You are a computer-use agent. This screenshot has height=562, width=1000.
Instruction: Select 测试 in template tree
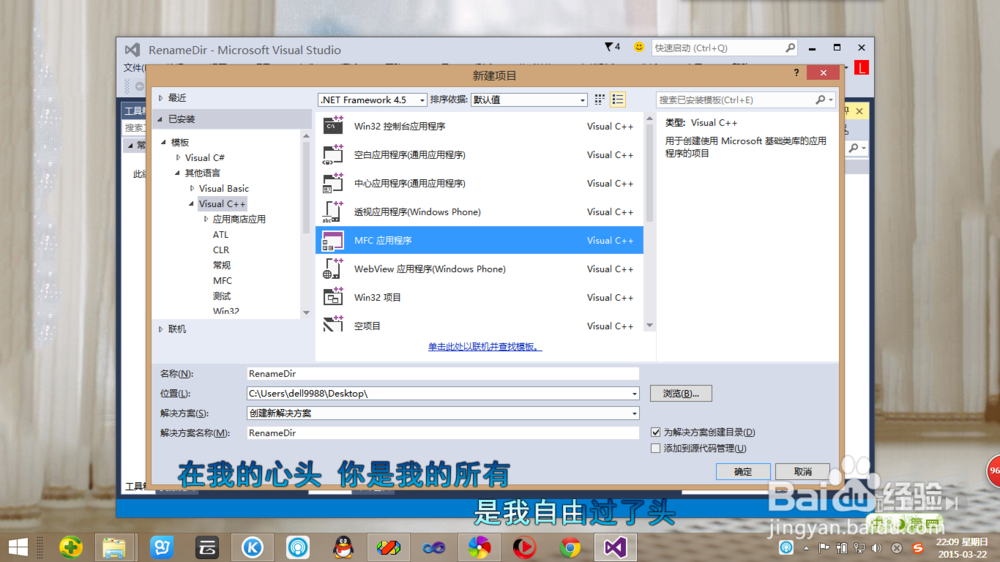click(x=222, y=296)
